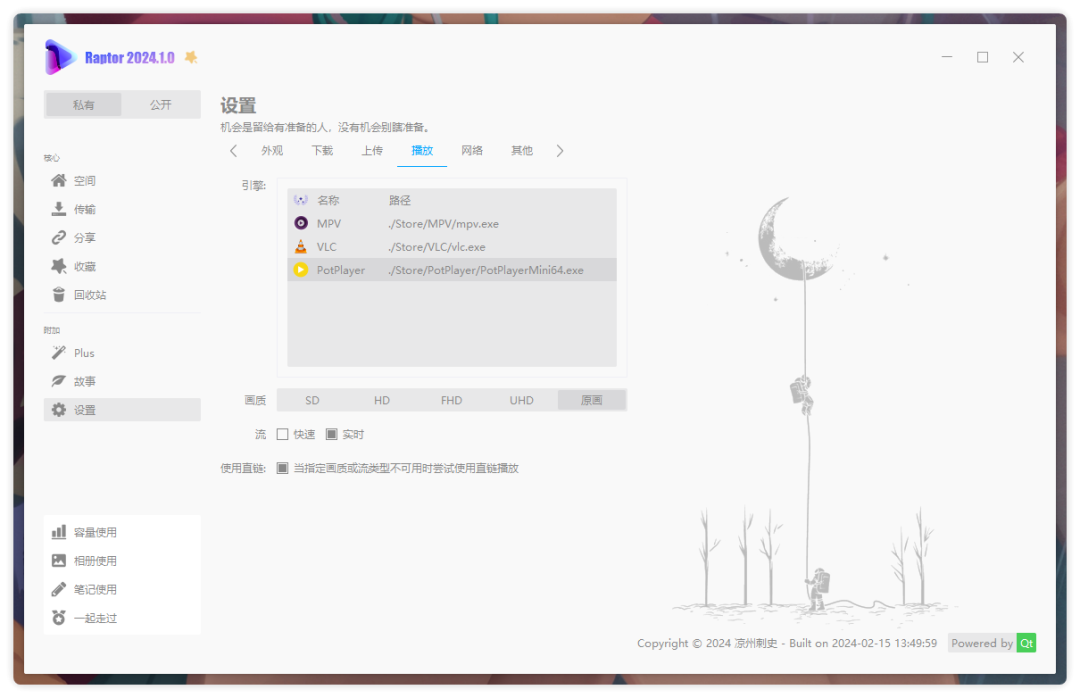Select the MPV engine row path
This screenshot has height=698, width=1080.
(x=444, y=224)
